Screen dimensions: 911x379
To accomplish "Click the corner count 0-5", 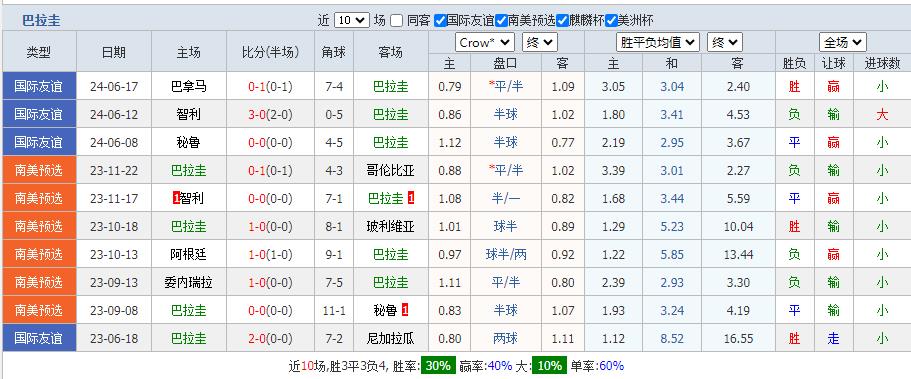I will 334,115.
